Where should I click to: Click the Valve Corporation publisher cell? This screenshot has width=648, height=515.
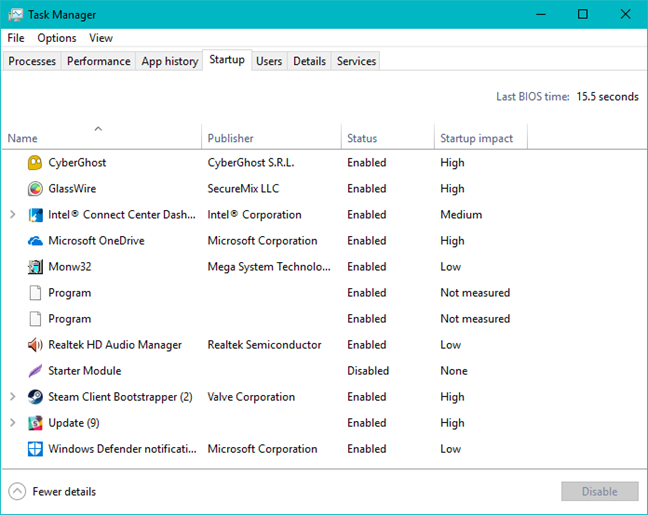(251, 397)
